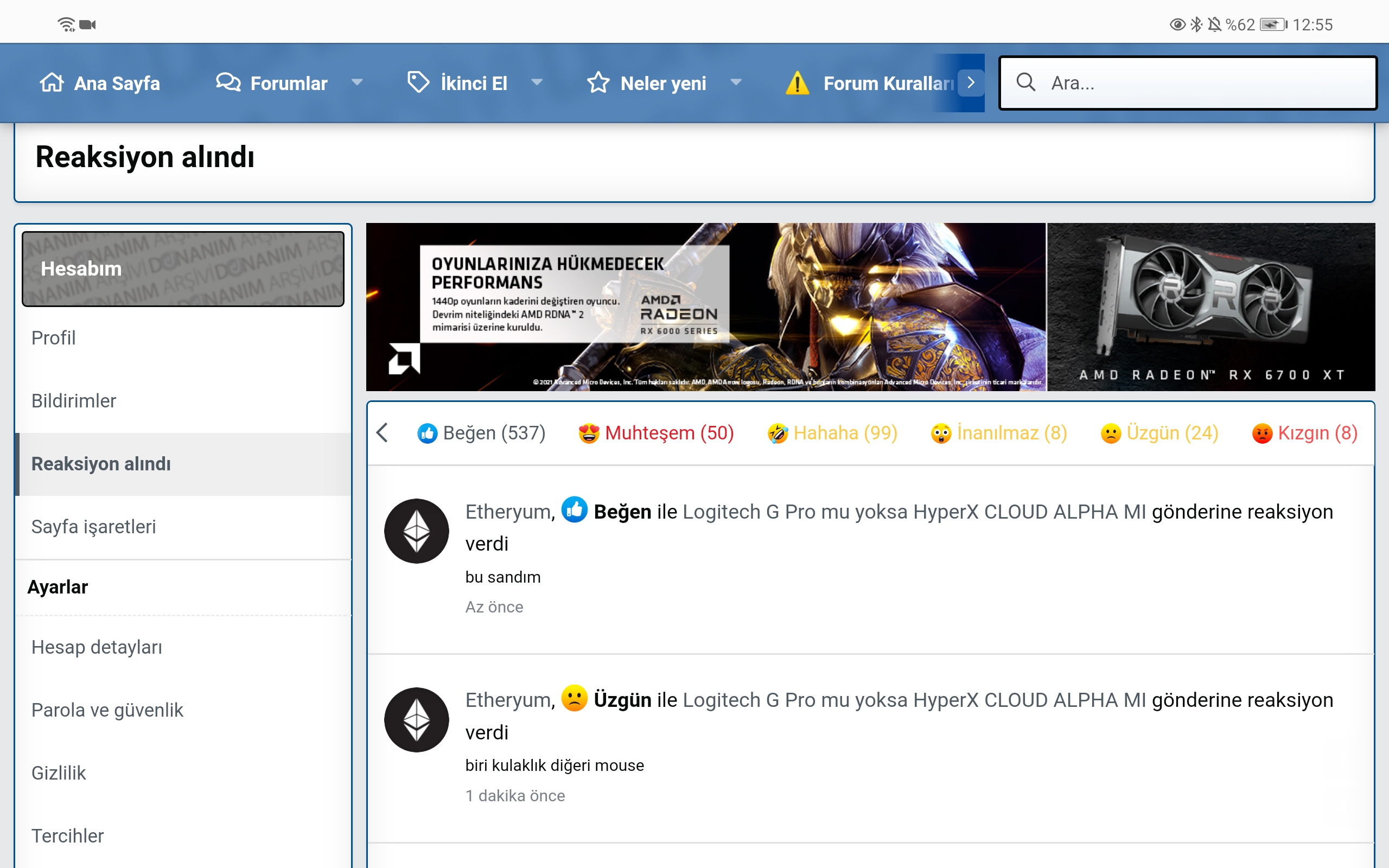This screenshot has width=1389, height=868.
Task: Filter by Üzgün (24) reactions
Action: click(1159, 433)
